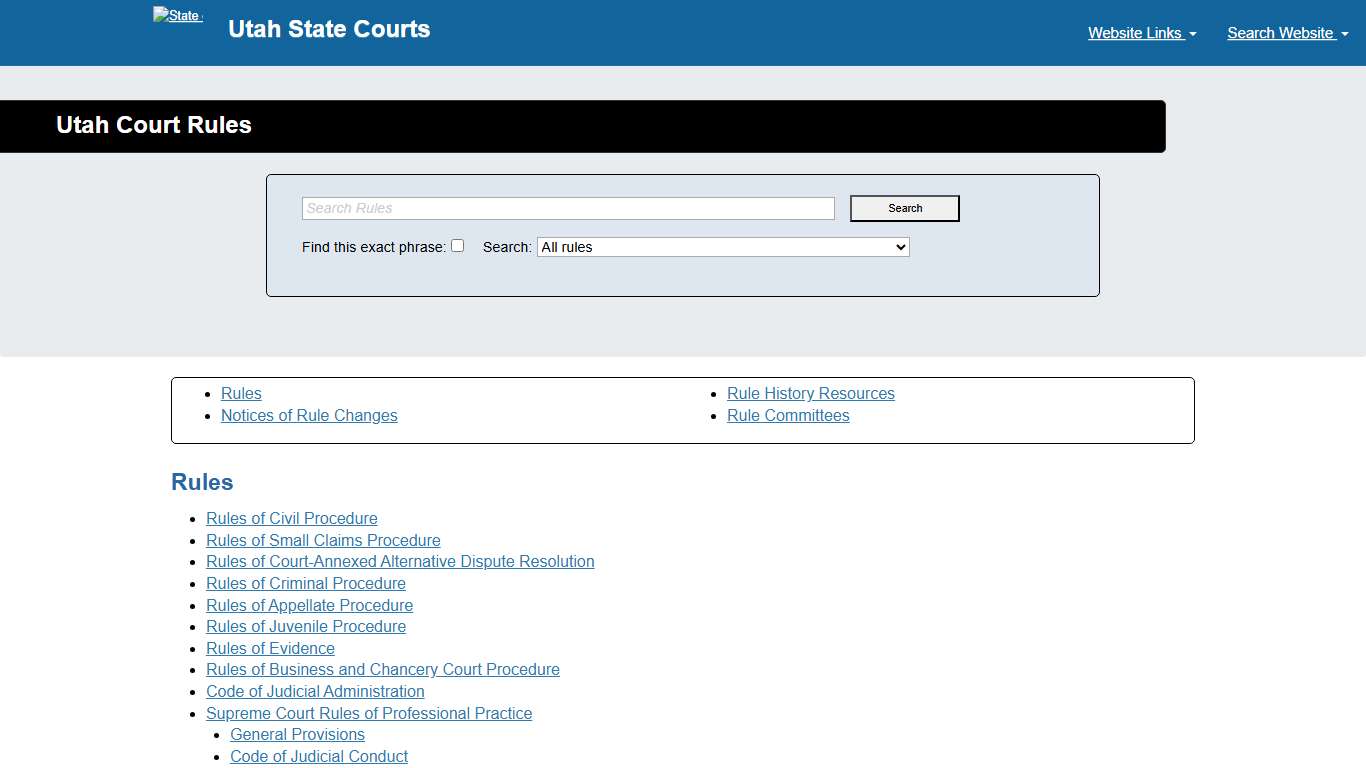Go to Rule History Resources
Screen dimensions: 1366x768
[810, 394]
